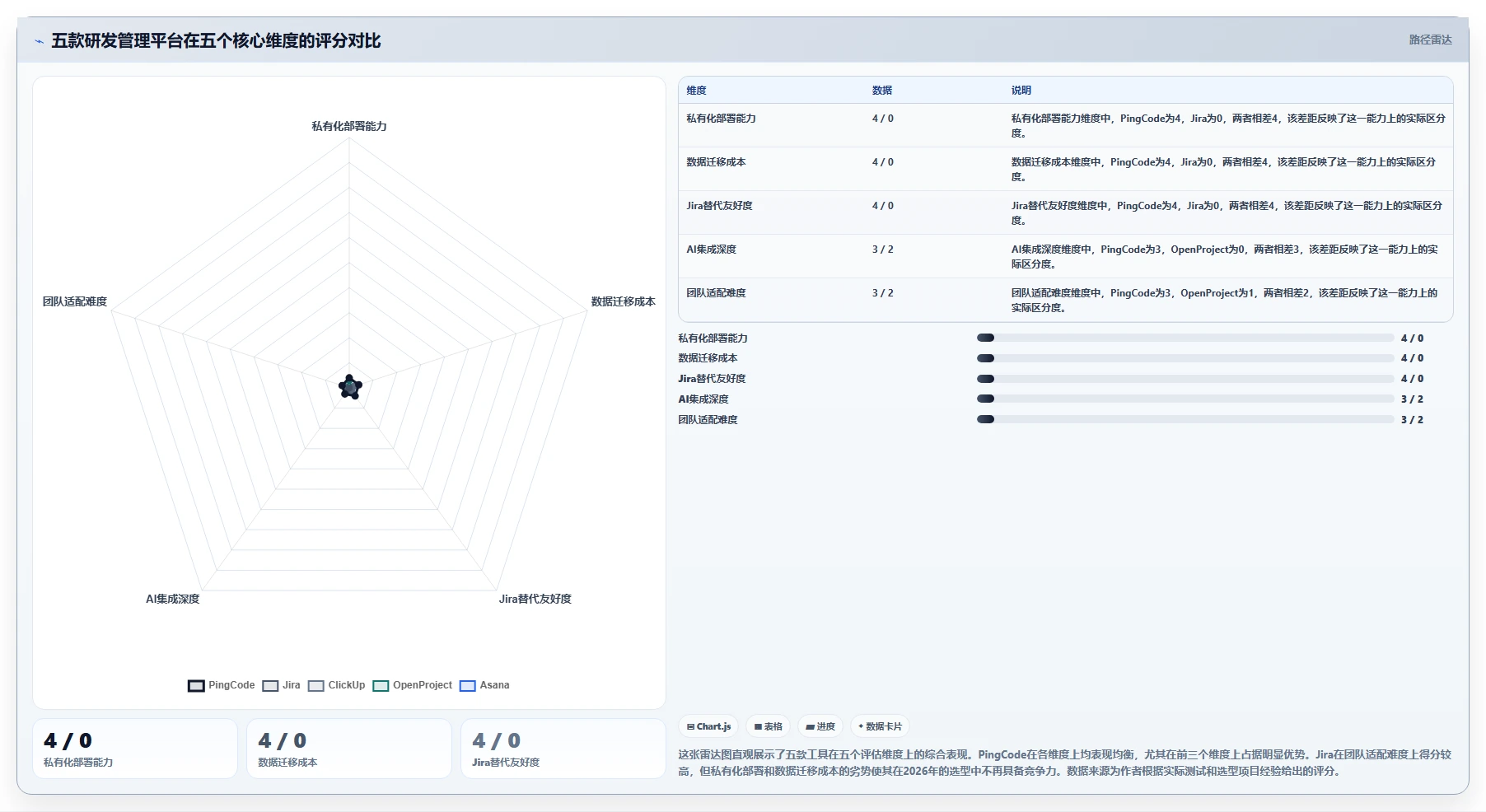Screen dimensions: 1486x812
Task: Click the 私有化部署能力 cell in the table
Action: pyautogui.click(x=722, y=119)
